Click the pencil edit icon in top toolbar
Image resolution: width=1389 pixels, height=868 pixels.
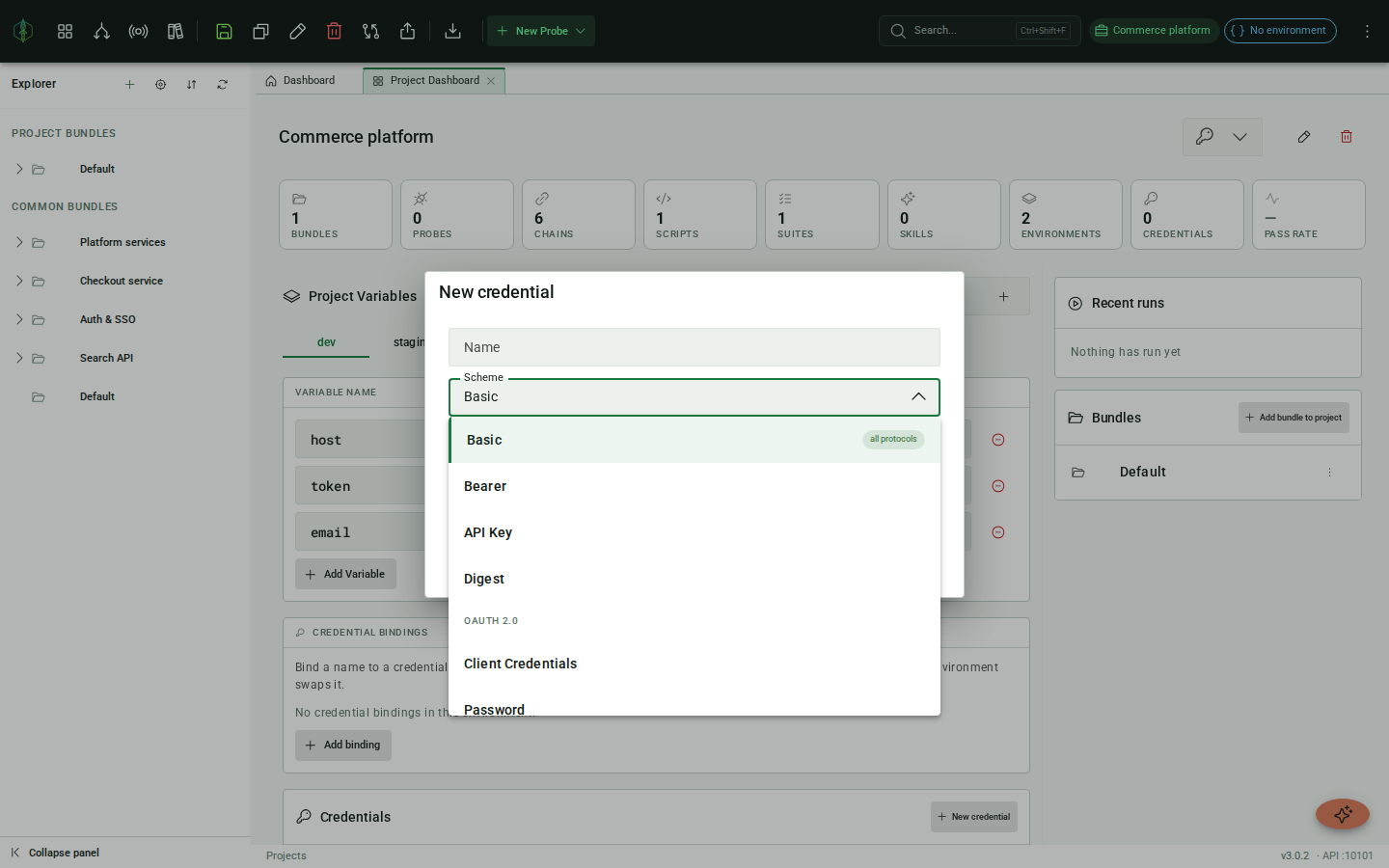(297, 31)
